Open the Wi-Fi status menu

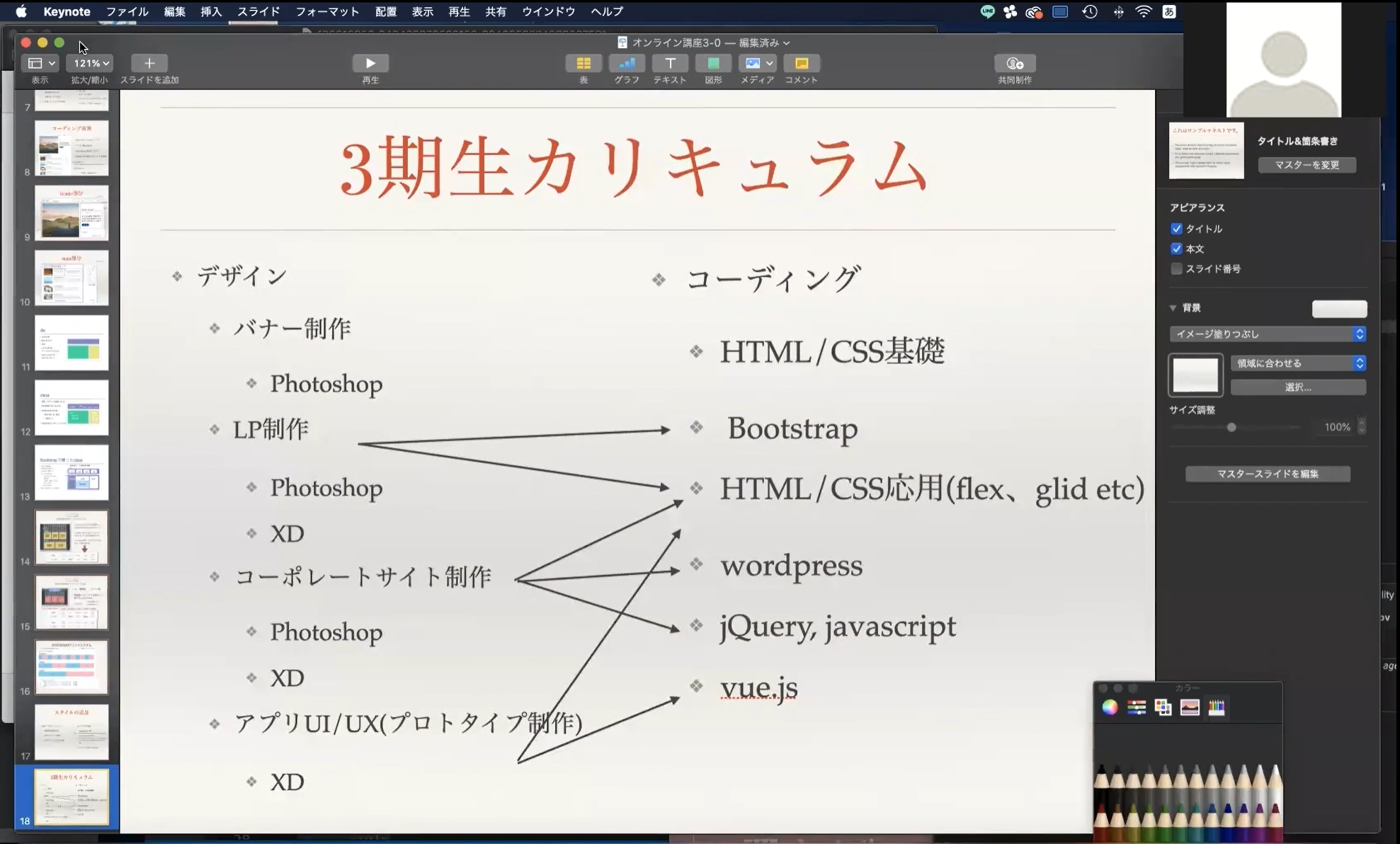pos(1144,11)
